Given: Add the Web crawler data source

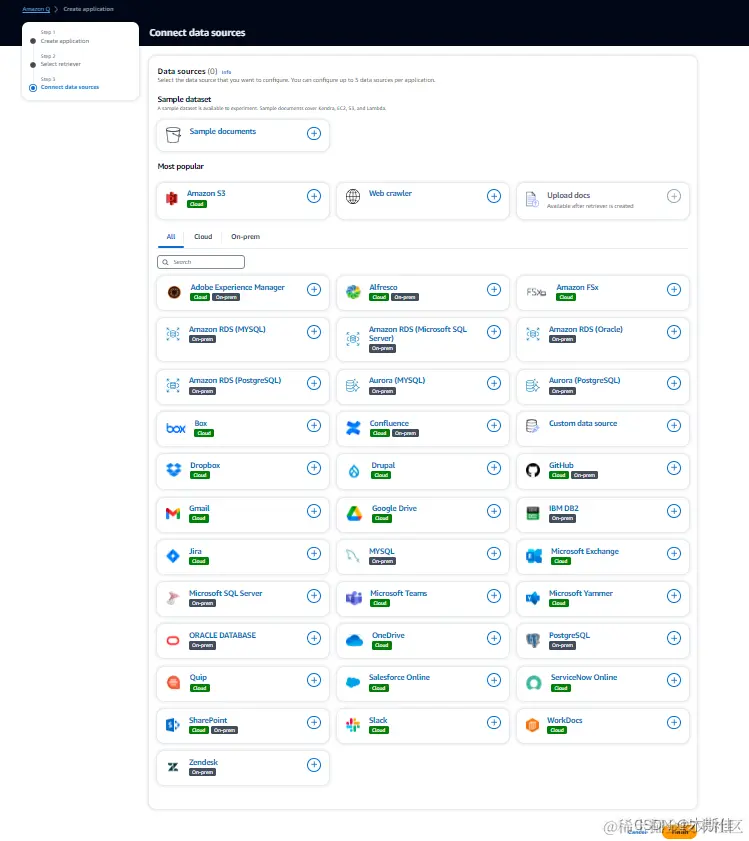Looking at the screenshot, I should (x=494, y=196).
